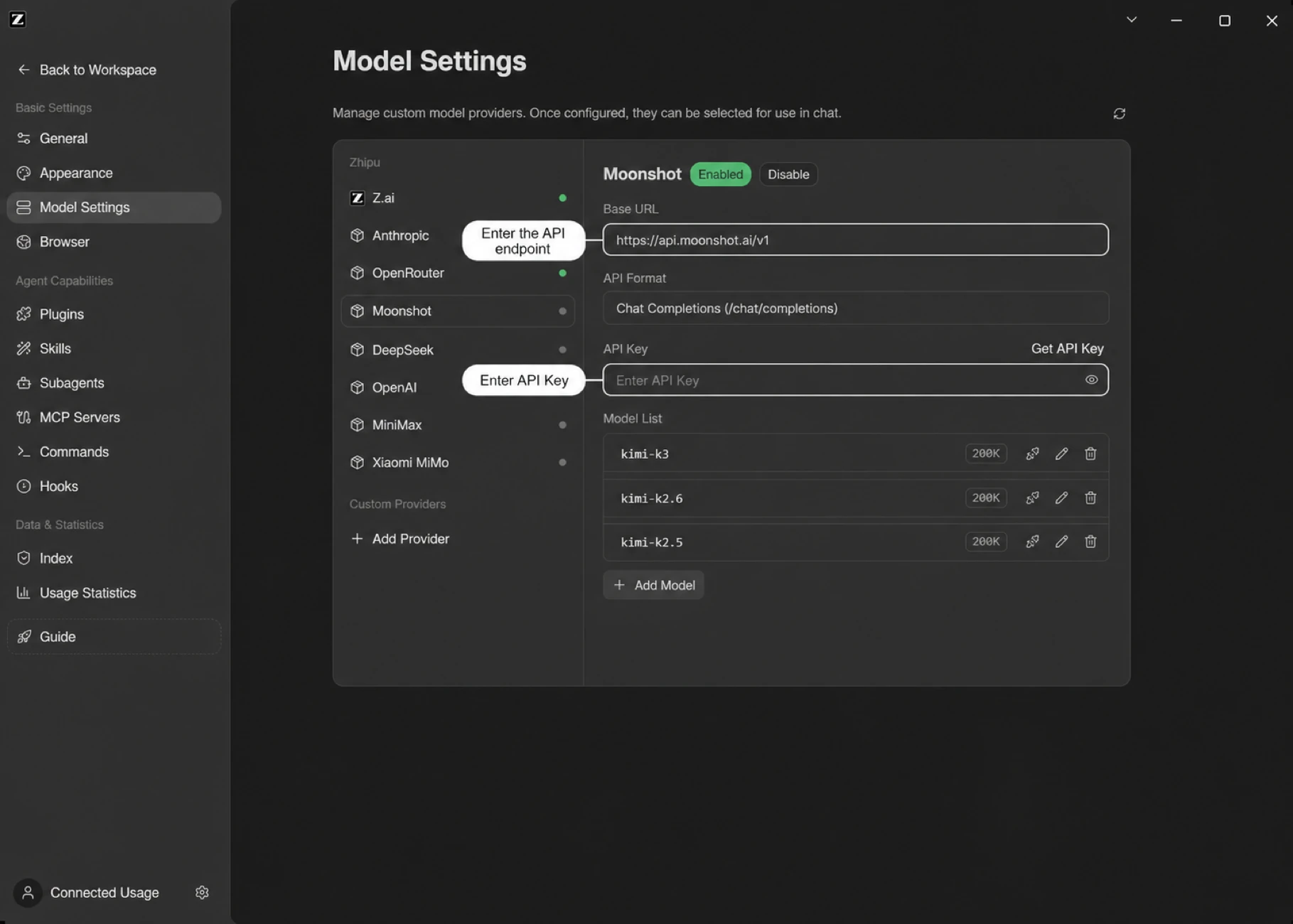Screen dimensions: 1293x924
Task: Test connection icon for kimi-k2.6
Action: 1032,498
